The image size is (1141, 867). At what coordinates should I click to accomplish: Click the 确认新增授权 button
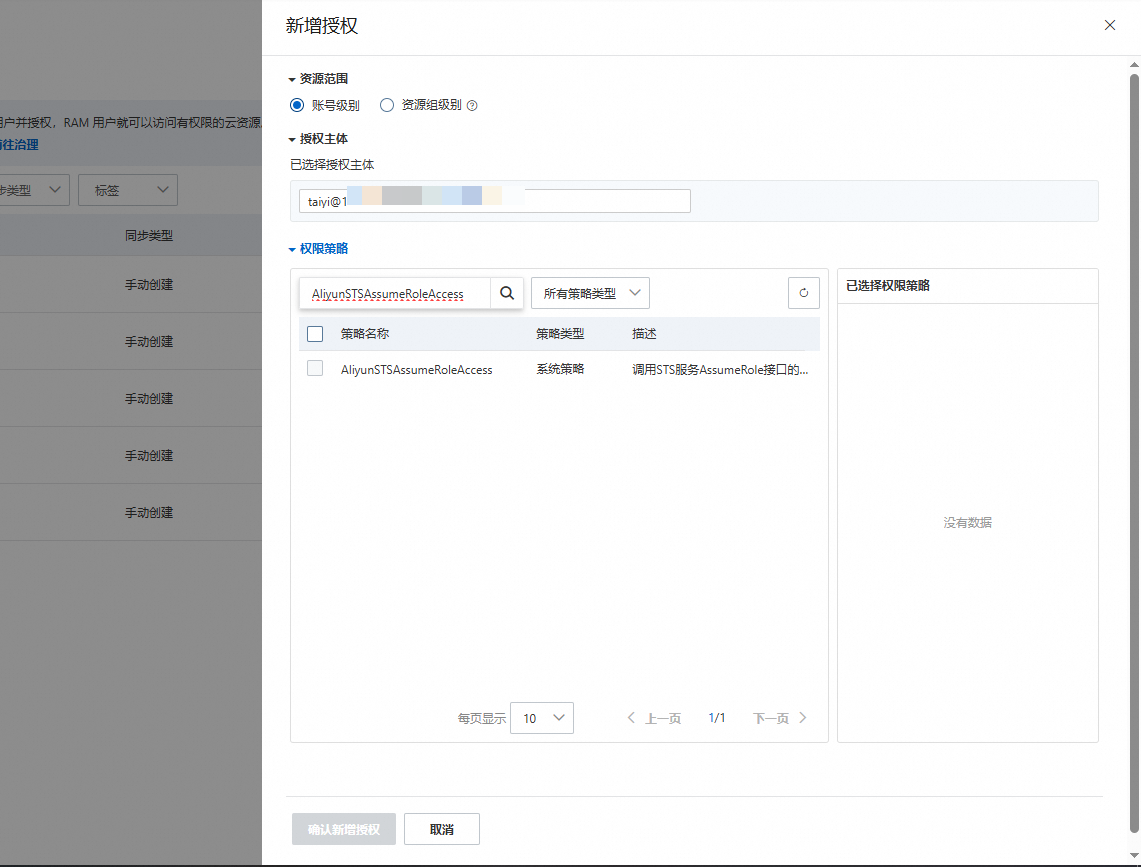343,829
